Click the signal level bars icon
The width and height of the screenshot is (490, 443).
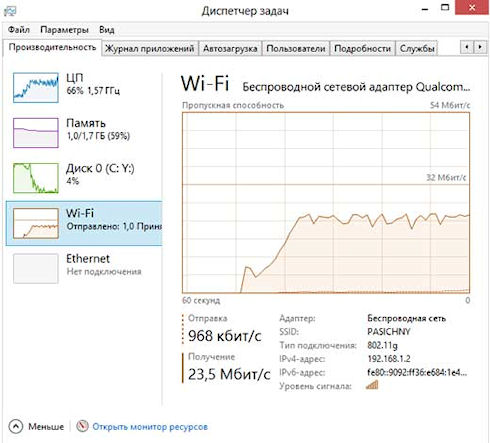(x=372, y=385)
